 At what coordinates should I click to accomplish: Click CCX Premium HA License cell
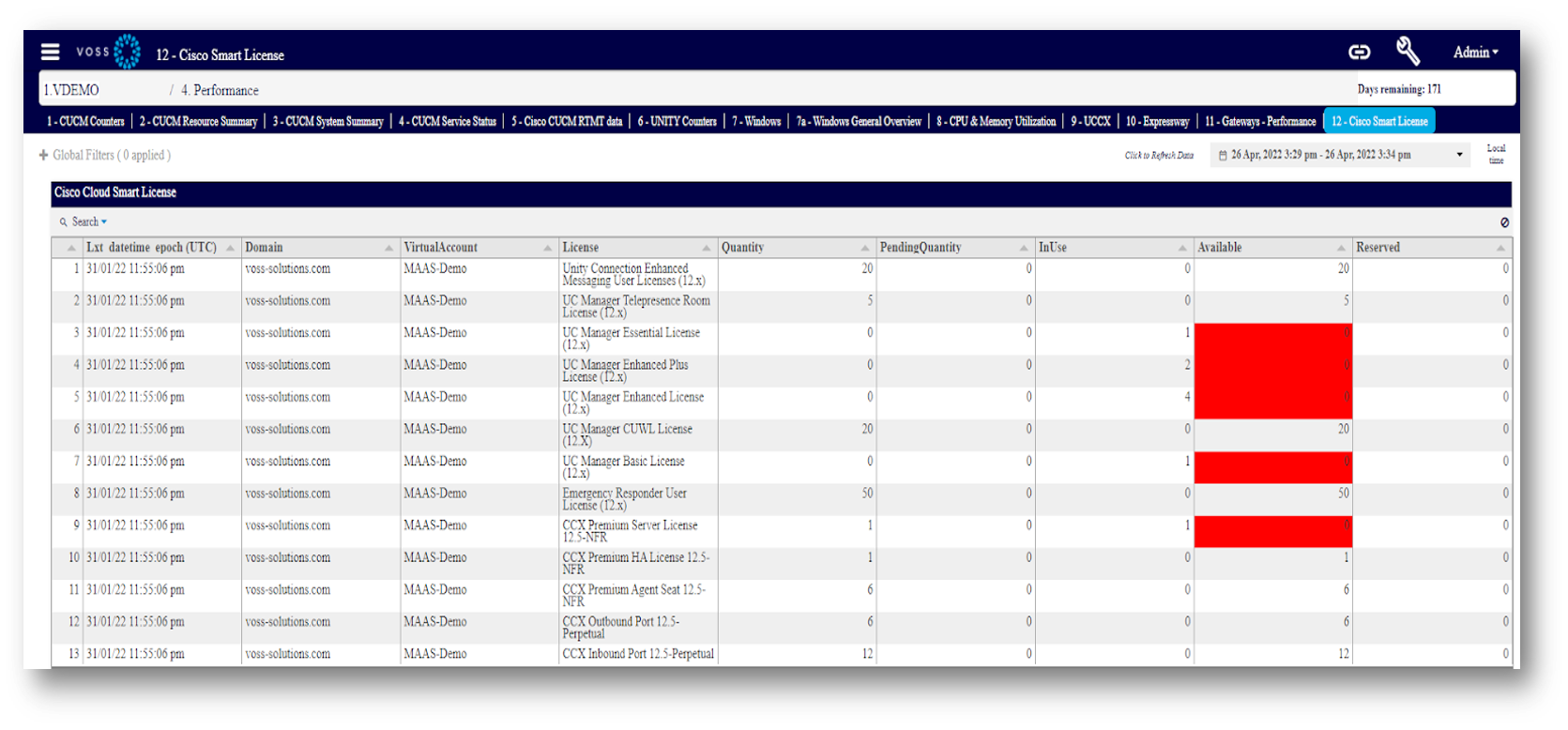click(x=637, y=563)
